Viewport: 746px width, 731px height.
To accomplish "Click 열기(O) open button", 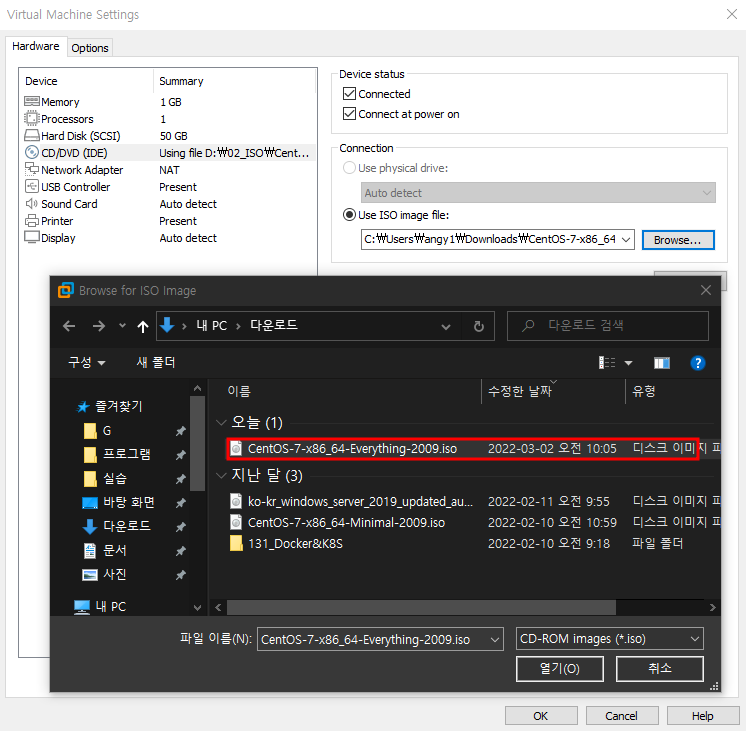I will tap(560, 669).
